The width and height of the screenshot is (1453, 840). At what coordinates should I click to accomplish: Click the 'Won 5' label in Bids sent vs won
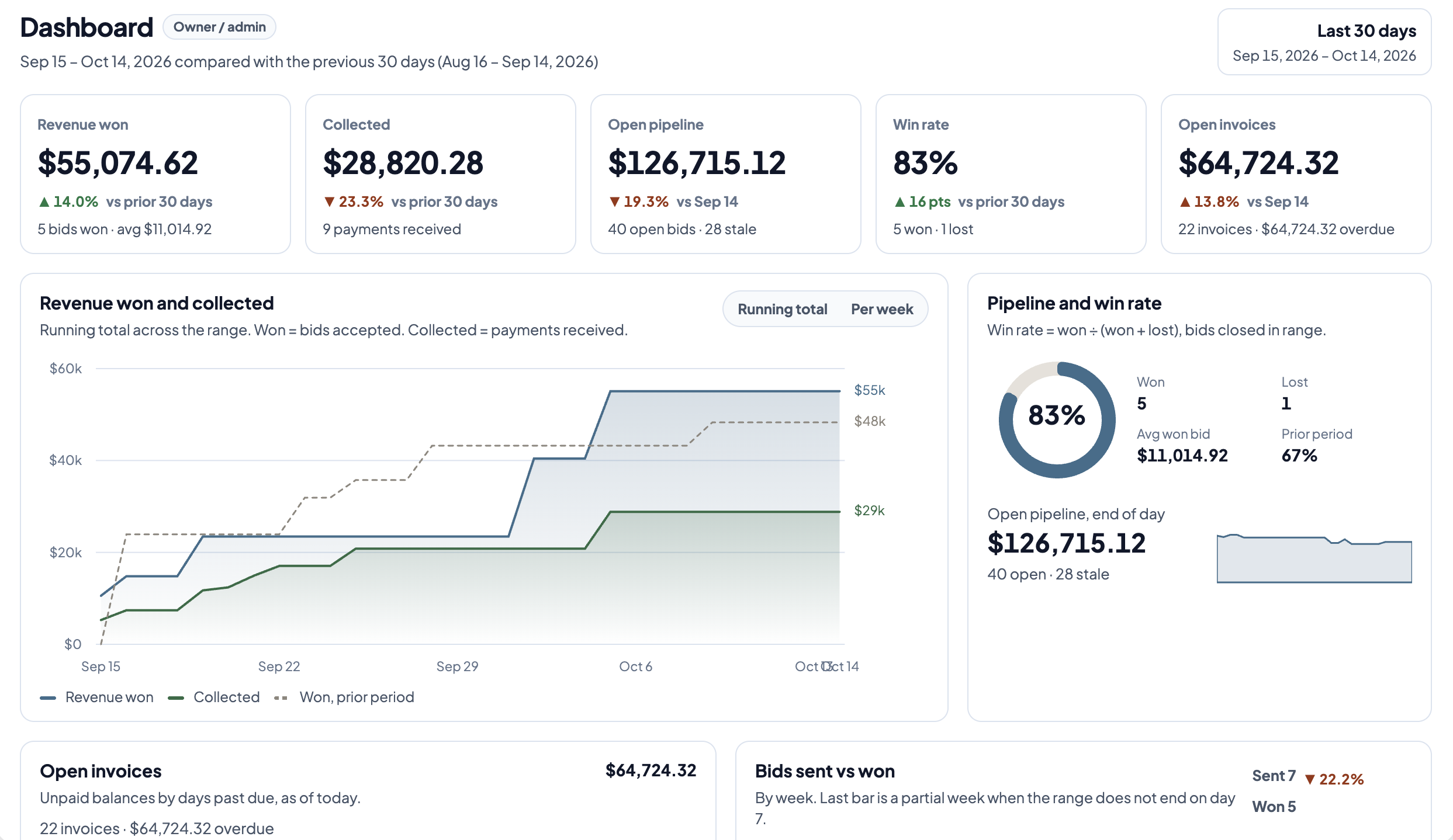click(1274, 807)
